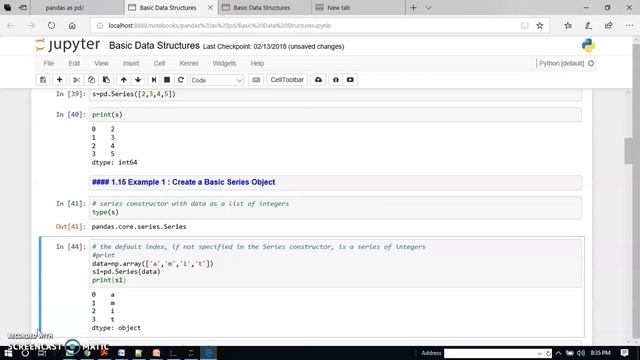This screenshot has height=360, width=640.
Task: Open the browser settings and more menu
Action: tap(629, 25)
